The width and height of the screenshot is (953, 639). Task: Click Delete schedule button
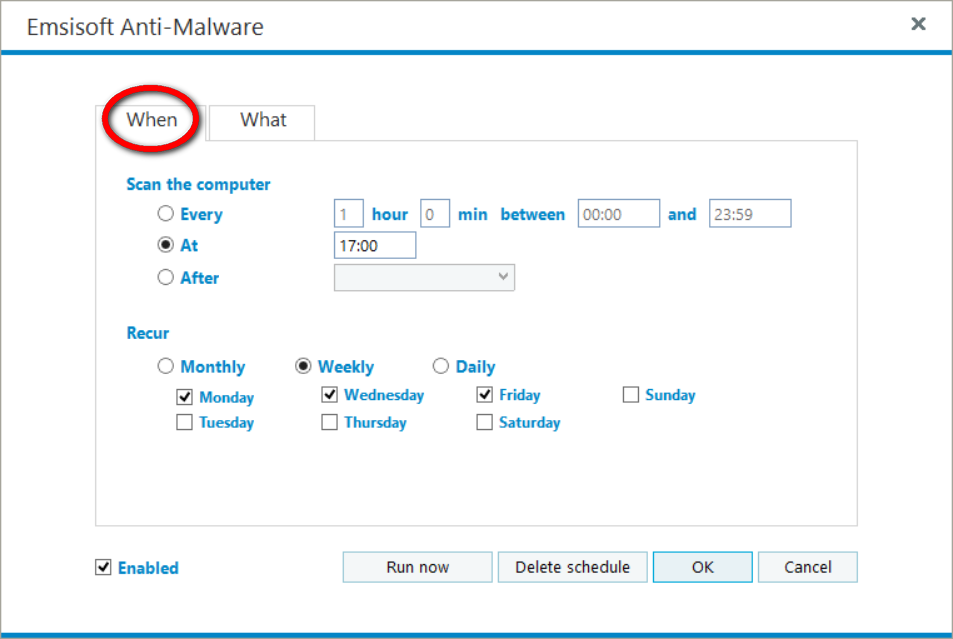[573, 567]
